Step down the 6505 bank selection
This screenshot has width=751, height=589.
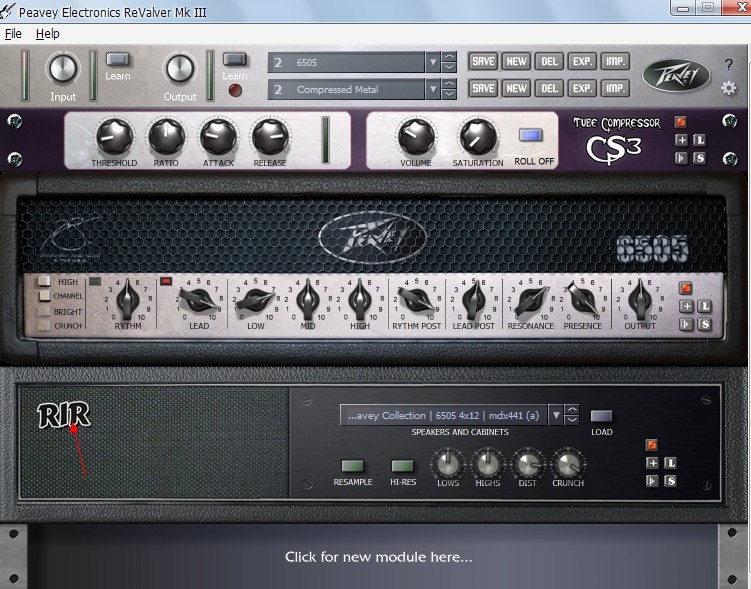449,68
